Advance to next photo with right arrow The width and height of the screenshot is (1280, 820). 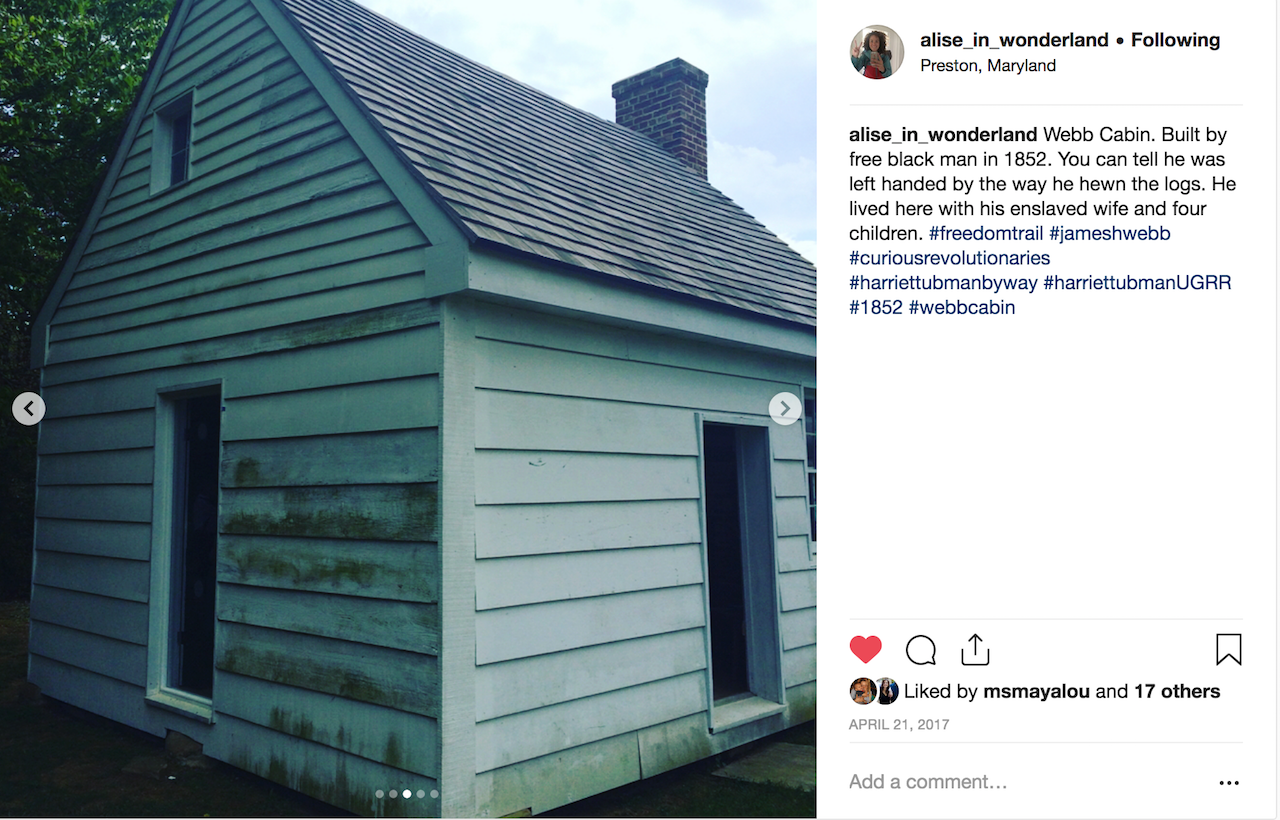(x=785, y=408)
